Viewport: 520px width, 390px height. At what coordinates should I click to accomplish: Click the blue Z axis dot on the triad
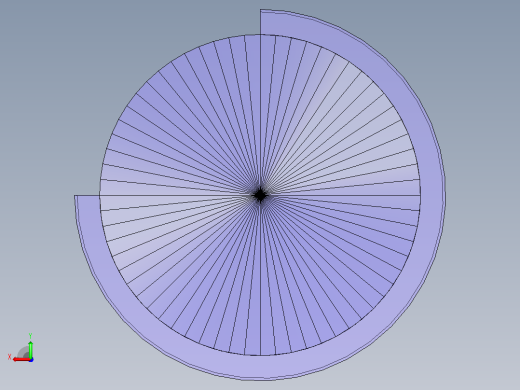point(31,360)
